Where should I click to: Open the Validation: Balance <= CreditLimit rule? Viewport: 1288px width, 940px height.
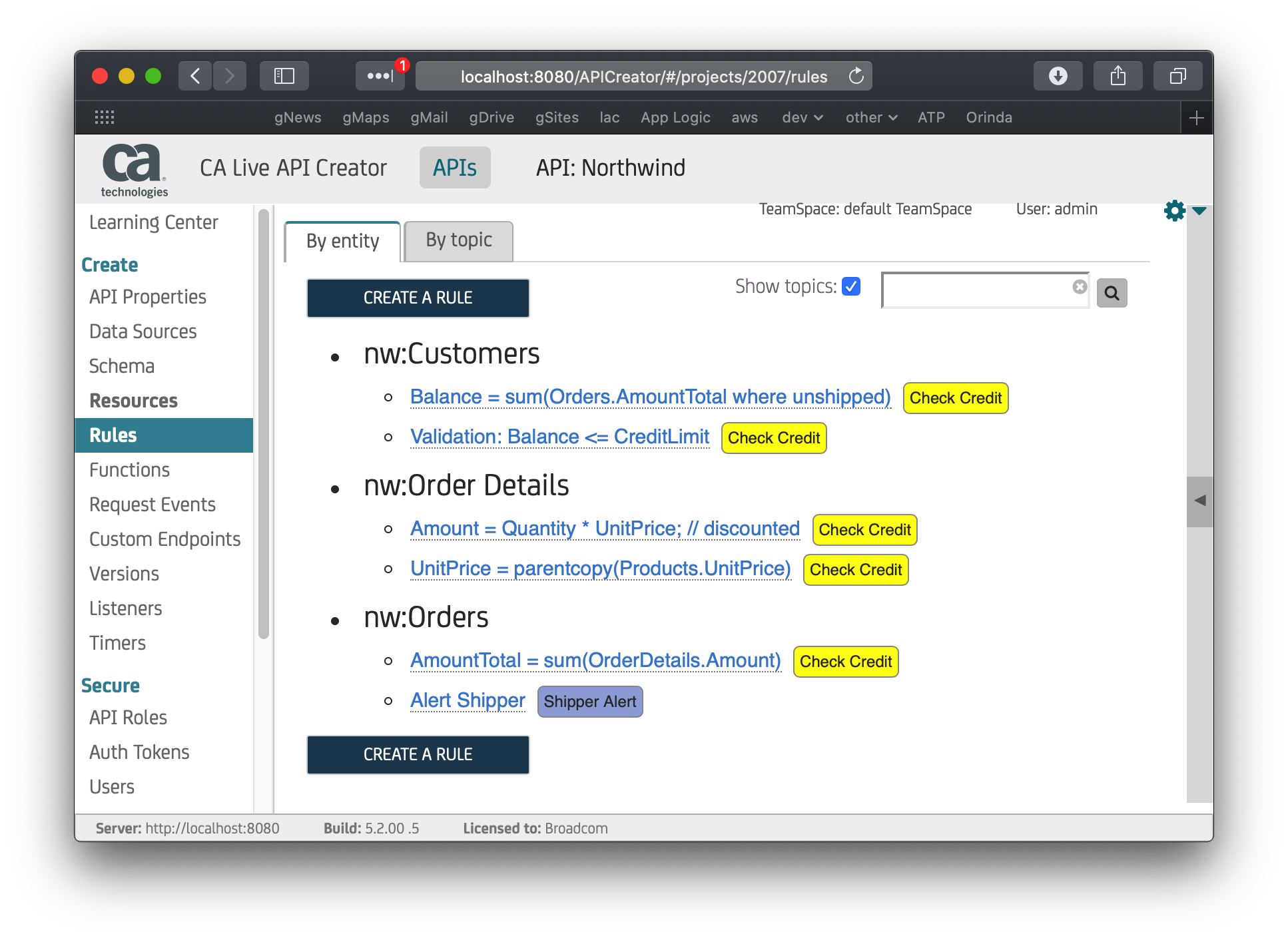click(559, 437)
